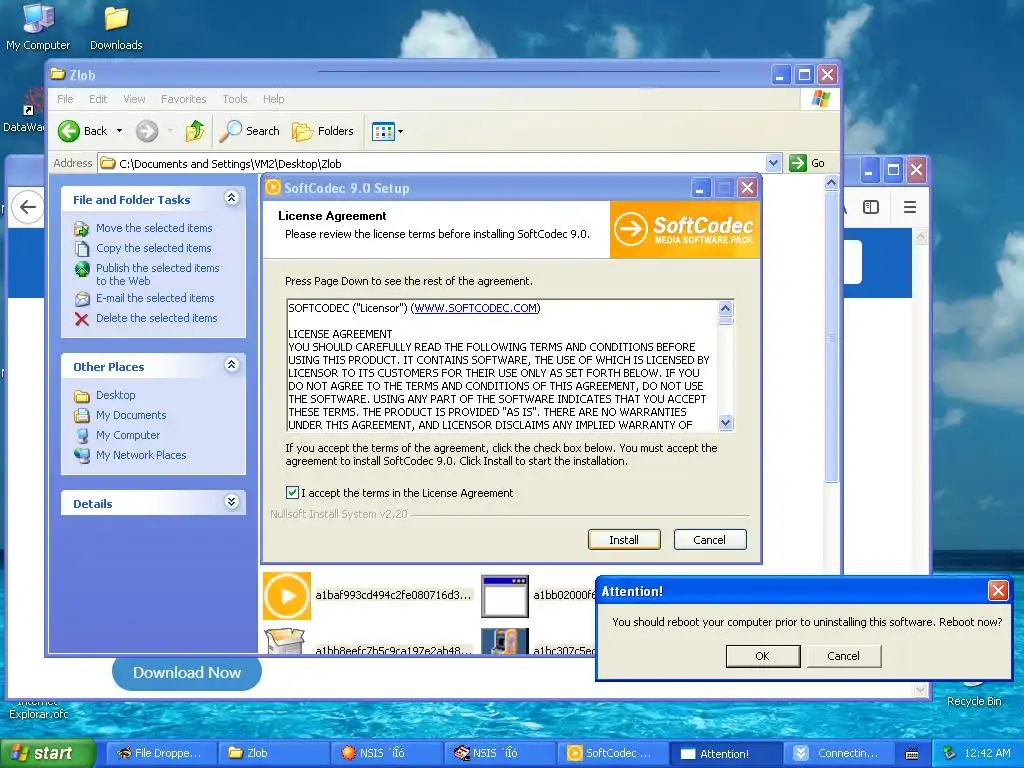
Task: Open the Edit menu
Action: point(98,99)
